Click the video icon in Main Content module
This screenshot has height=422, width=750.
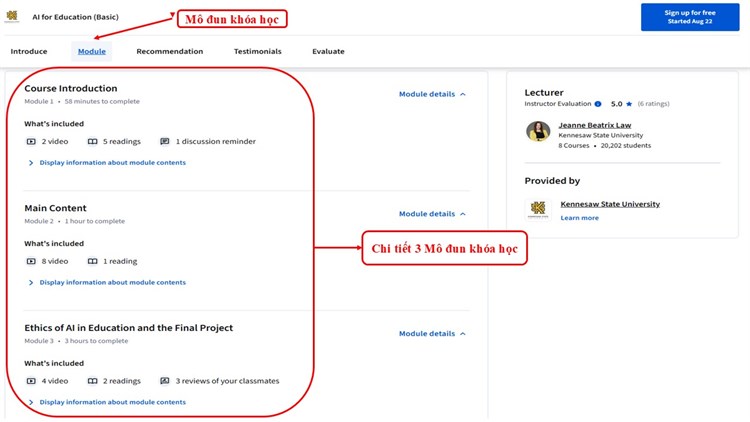[30, 262]
